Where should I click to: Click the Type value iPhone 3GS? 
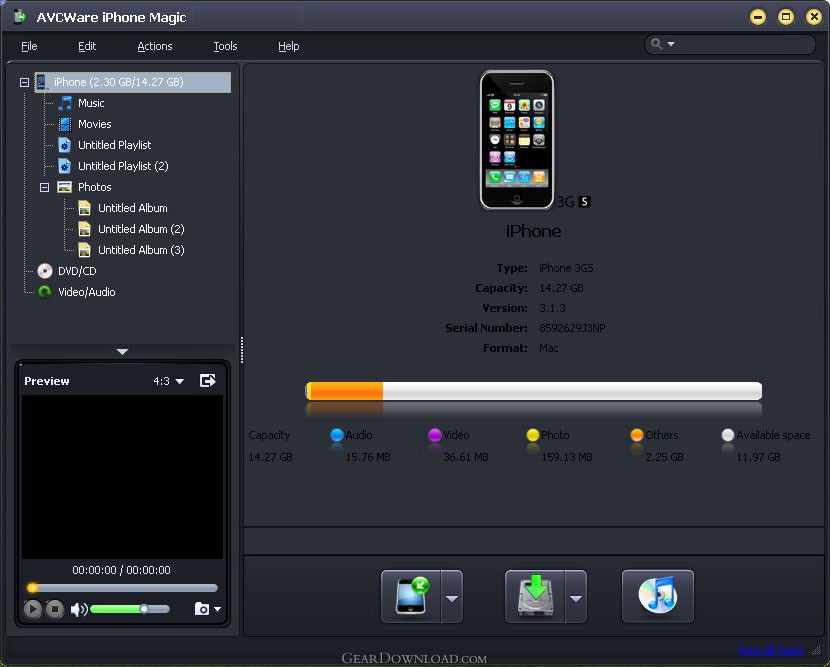click(x=566, y=268)
